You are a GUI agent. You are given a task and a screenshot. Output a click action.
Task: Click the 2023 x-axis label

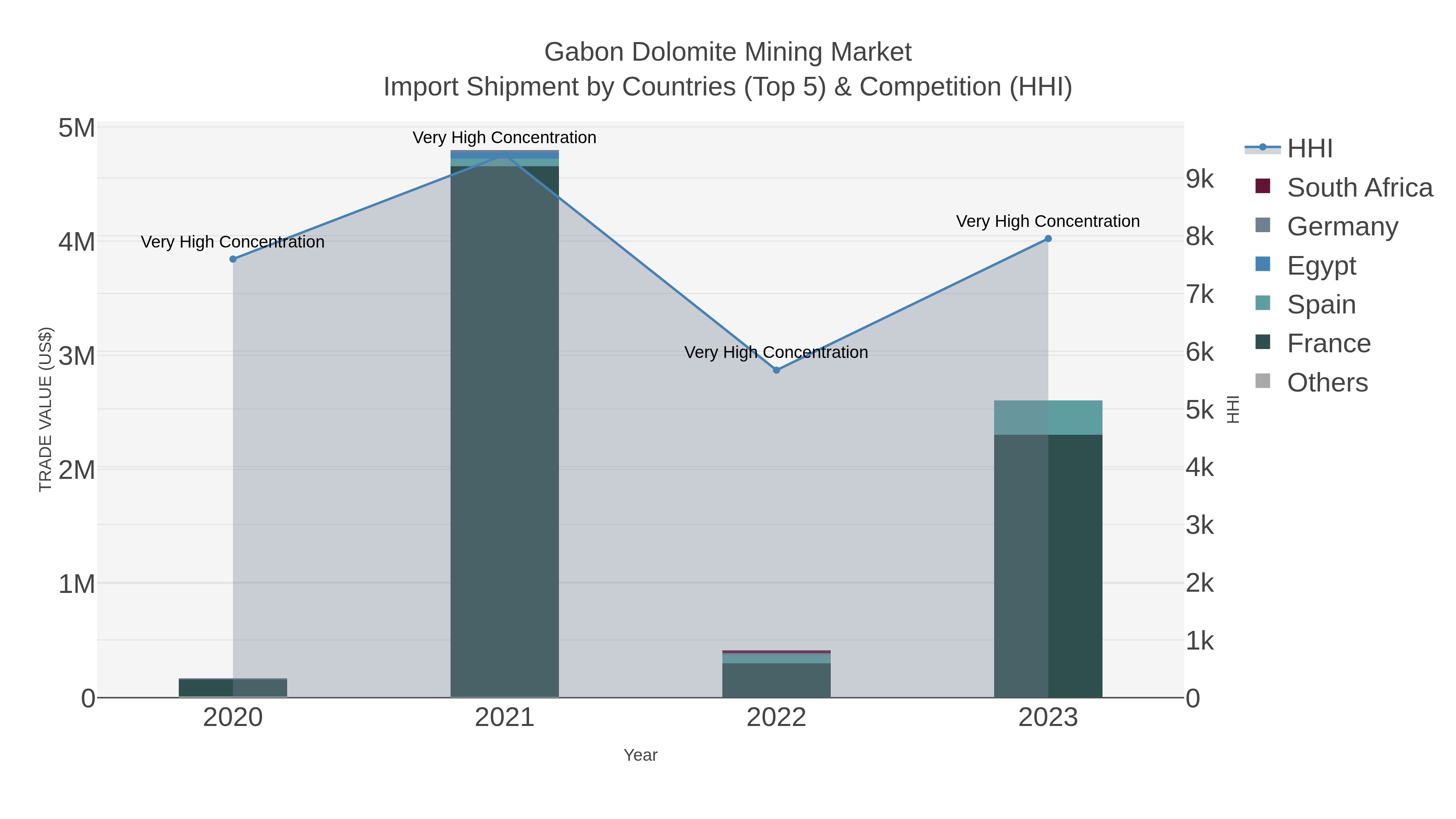(x=1048, y=718)
